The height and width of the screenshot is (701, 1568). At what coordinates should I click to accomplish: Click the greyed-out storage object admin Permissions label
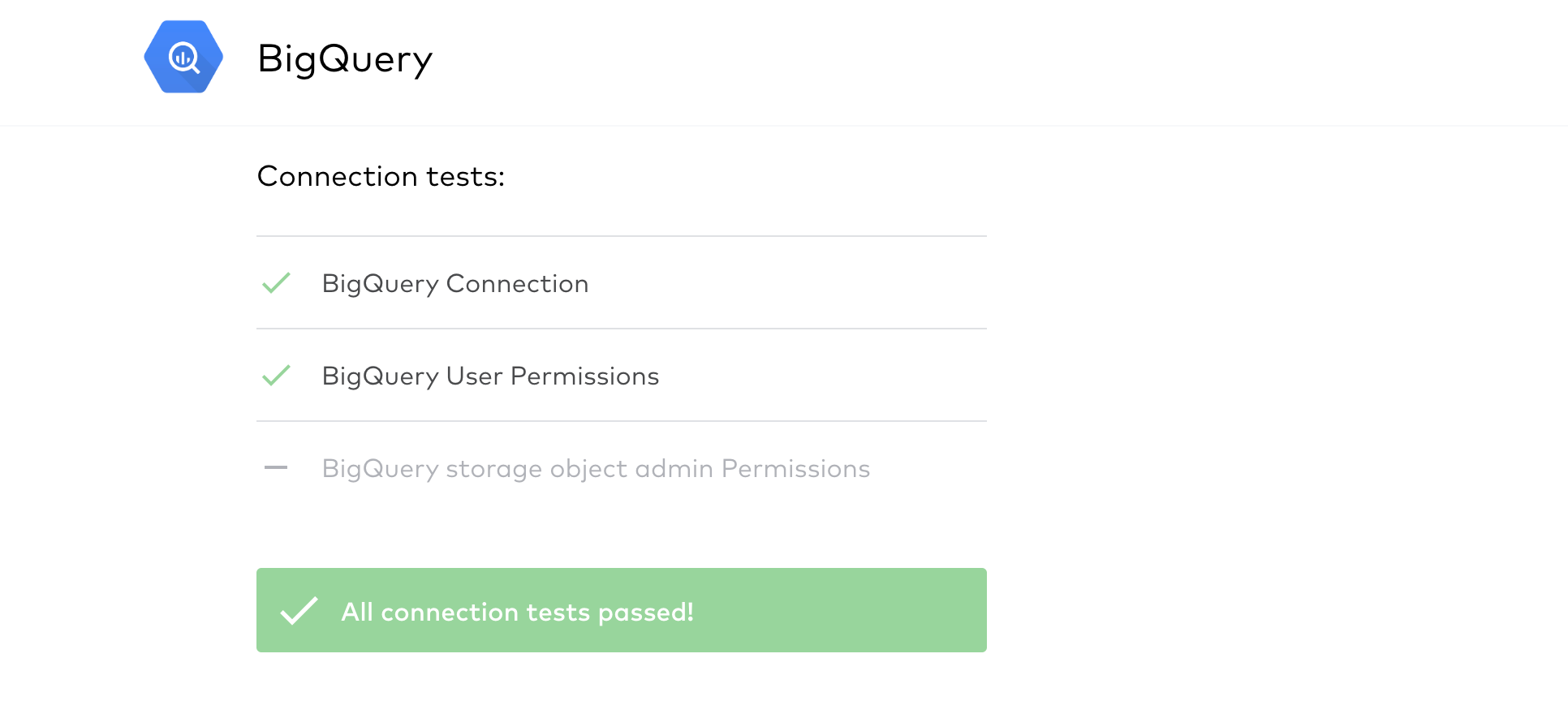click(596, 469)
